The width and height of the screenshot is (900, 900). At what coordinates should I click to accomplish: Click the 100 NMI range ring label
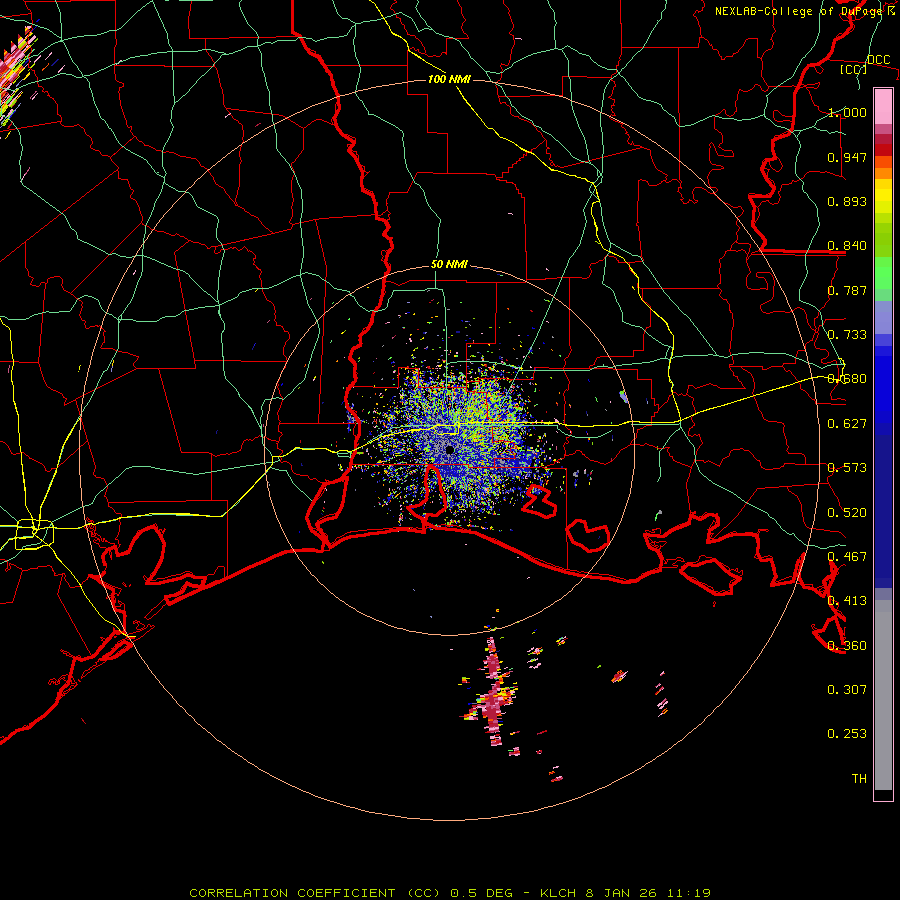coord(449,79)
